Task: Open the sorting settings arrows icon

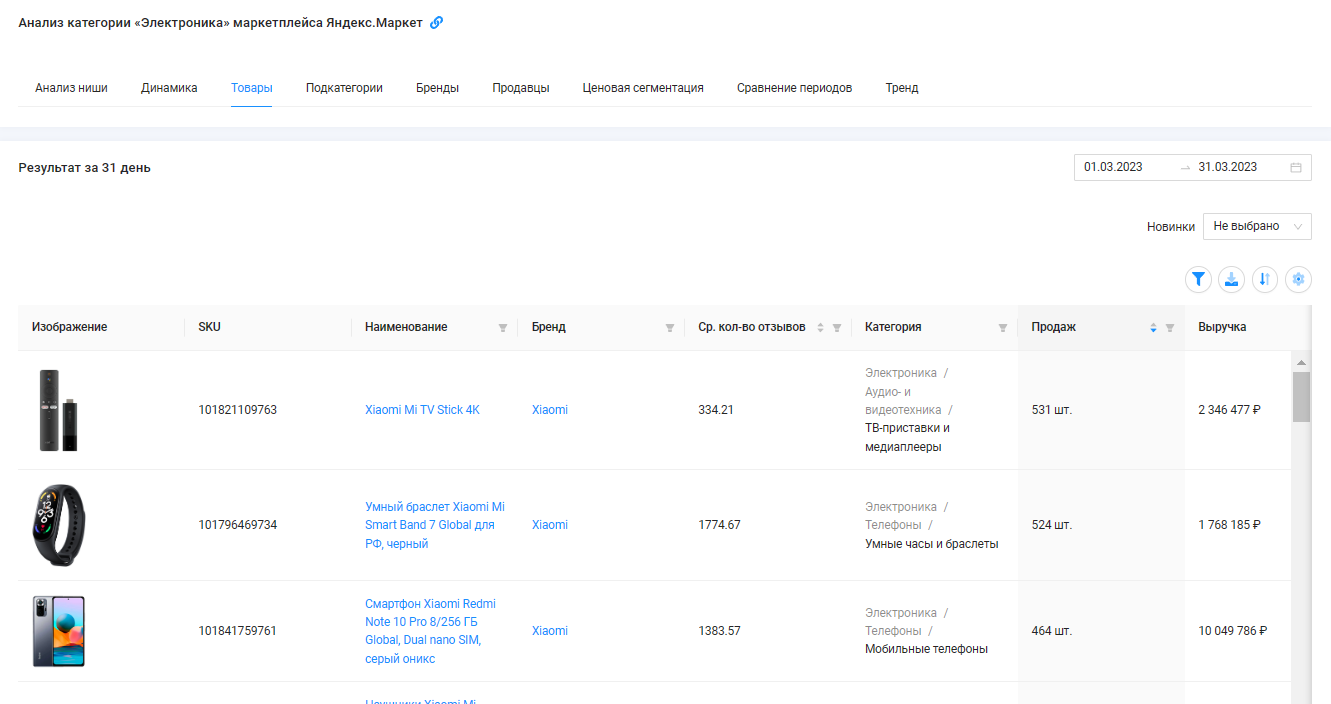Action: pos(1265,280)
